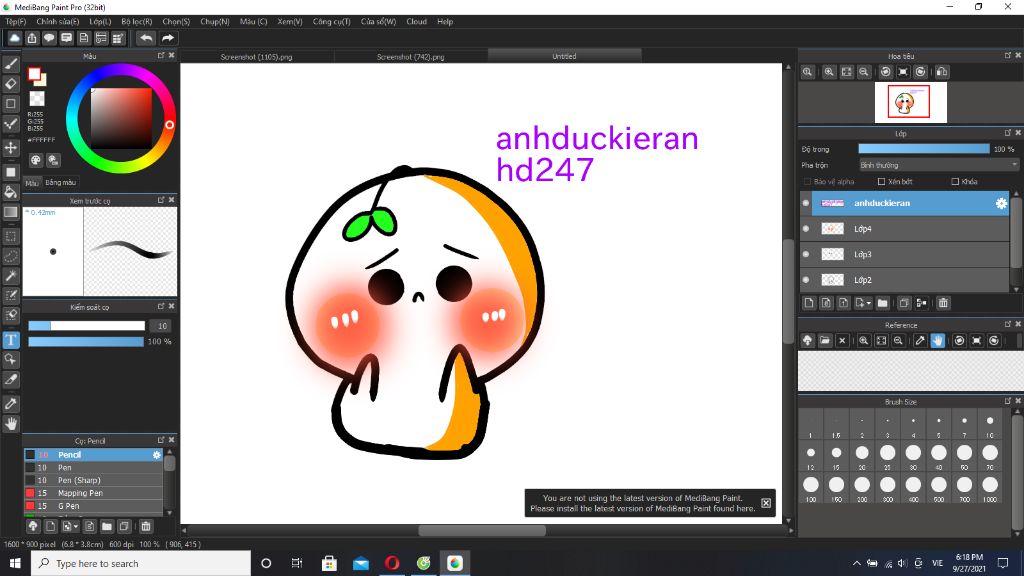This screenshot has height=576, width=1024.
Task: Select the Move tool
Action: (x=11, y=148)
